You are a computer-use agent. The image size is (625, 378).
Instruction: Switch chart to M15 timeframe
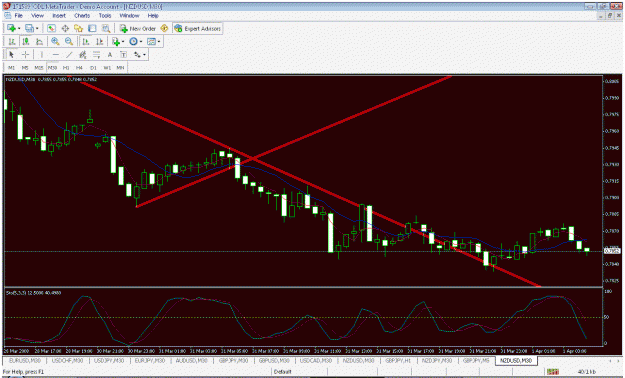point(39,68)
